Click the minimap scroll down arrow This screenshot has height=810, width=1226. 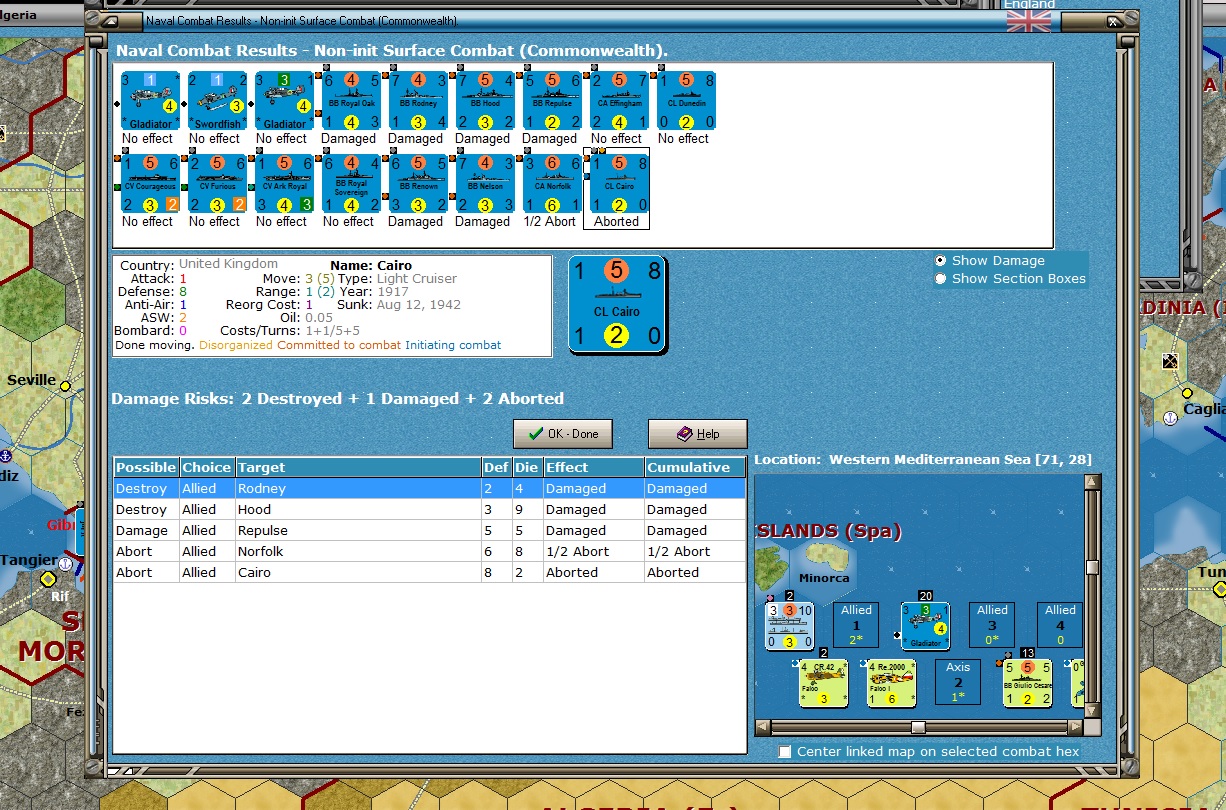coord(1092,711)
